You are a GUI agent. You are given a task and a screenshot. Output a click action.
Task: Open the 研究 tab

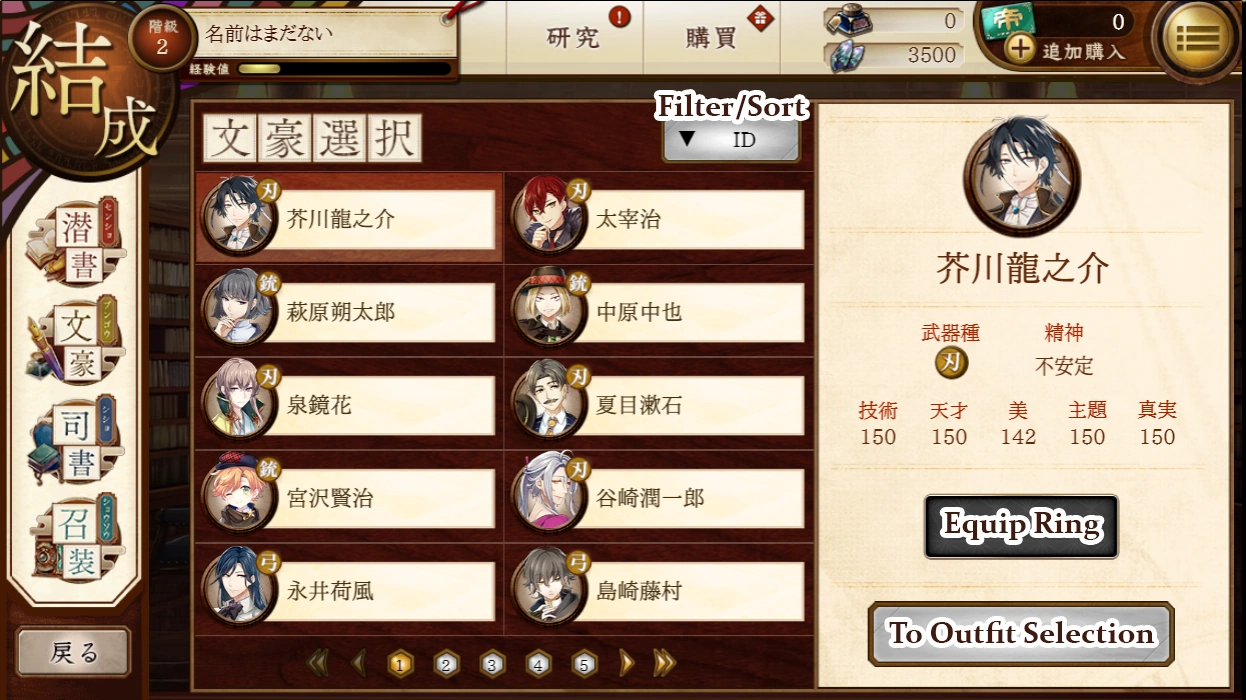click(x=575, y=37)
